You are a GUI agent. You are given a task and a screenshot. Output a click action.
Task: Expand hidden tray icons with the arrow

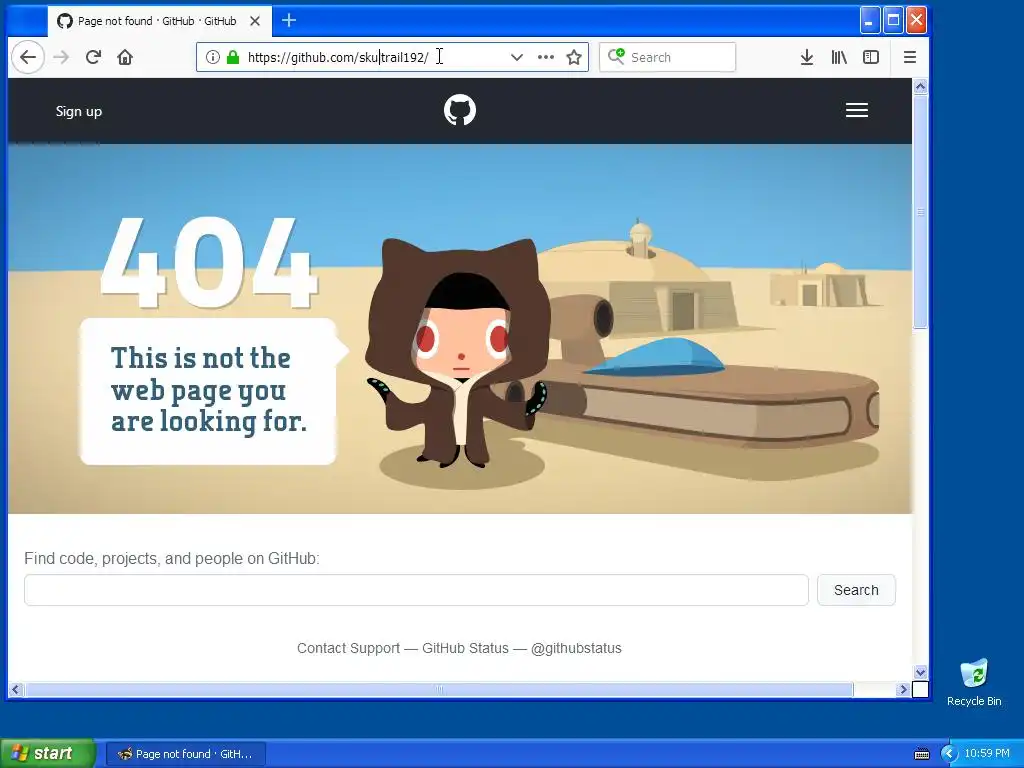tap(949, 754)
